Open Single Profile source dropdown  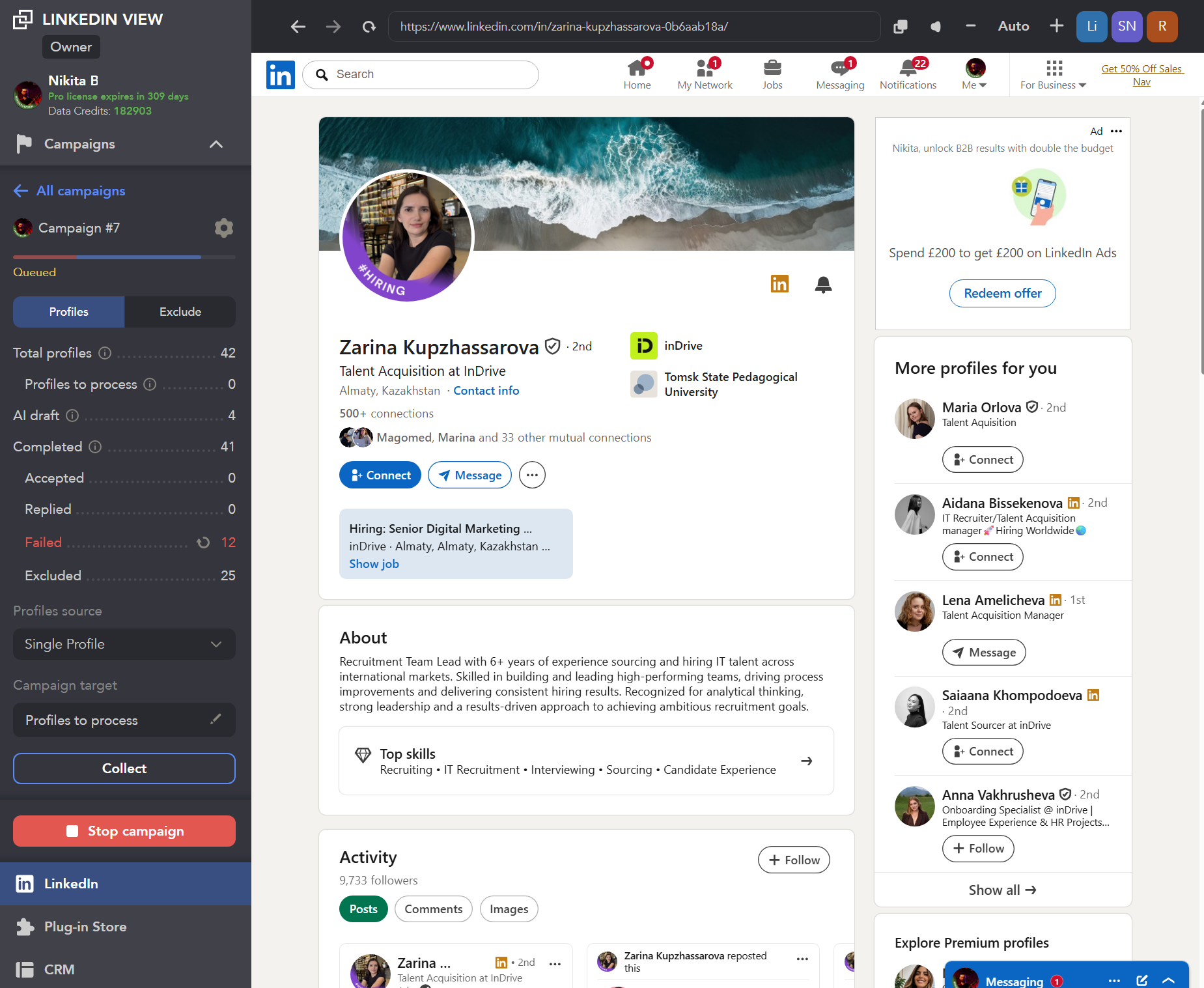click(x=124, y=644)
